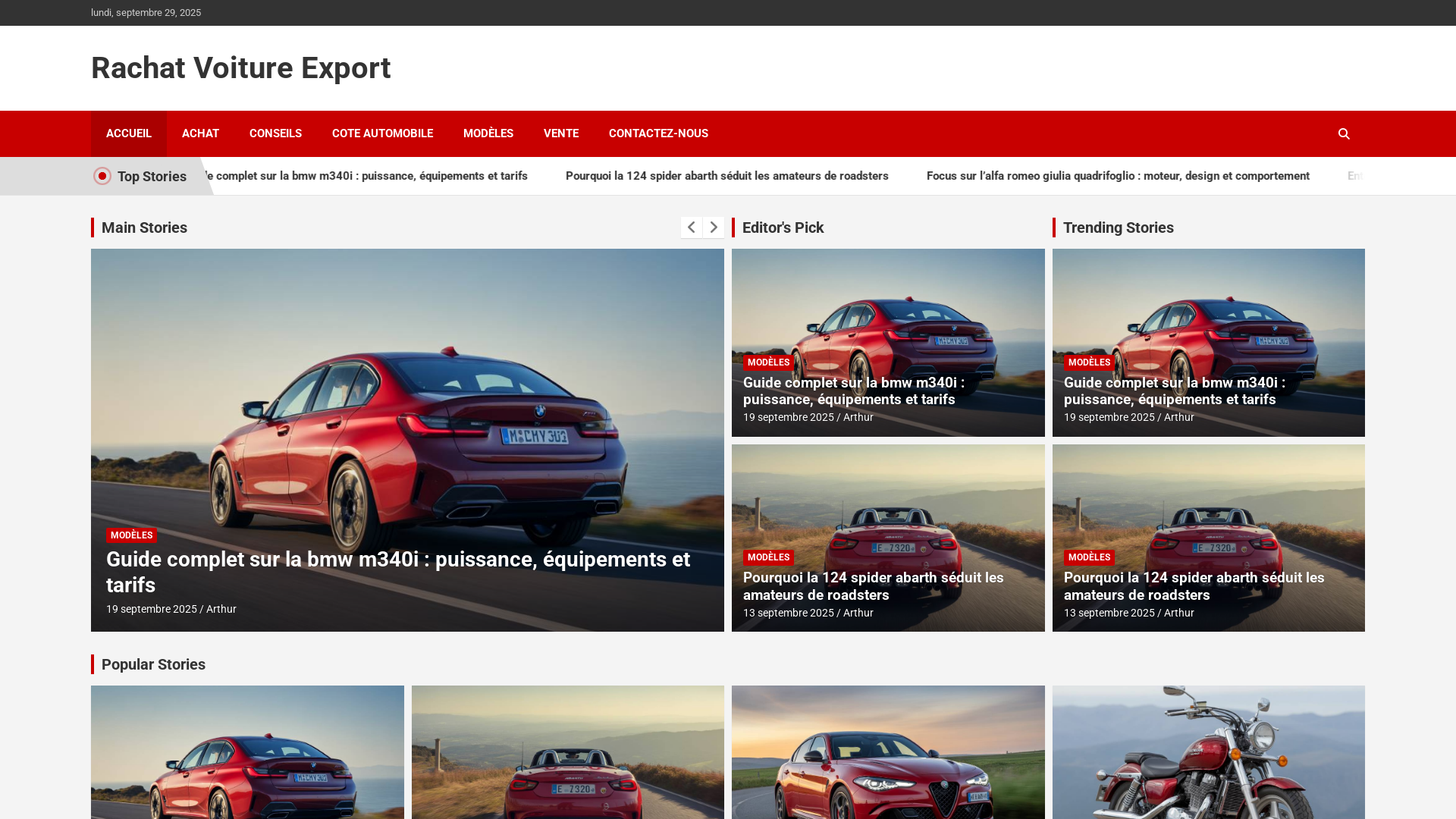Click the Rachat Voiture Export site title
This screenshot has height=819, width=1456.
[x=240, y=68]
